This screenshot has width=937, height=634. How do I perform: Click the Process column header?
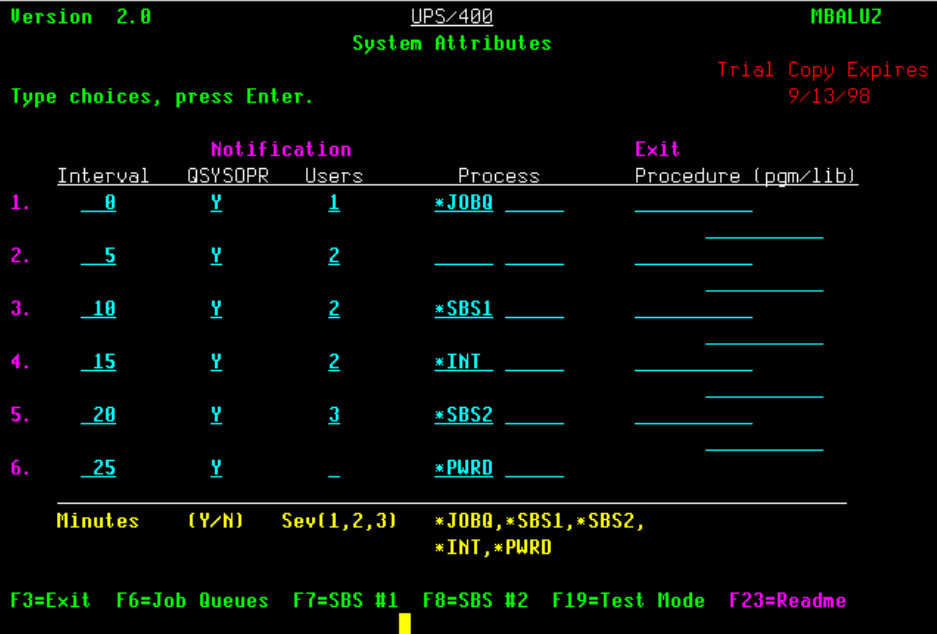point(499,176)
